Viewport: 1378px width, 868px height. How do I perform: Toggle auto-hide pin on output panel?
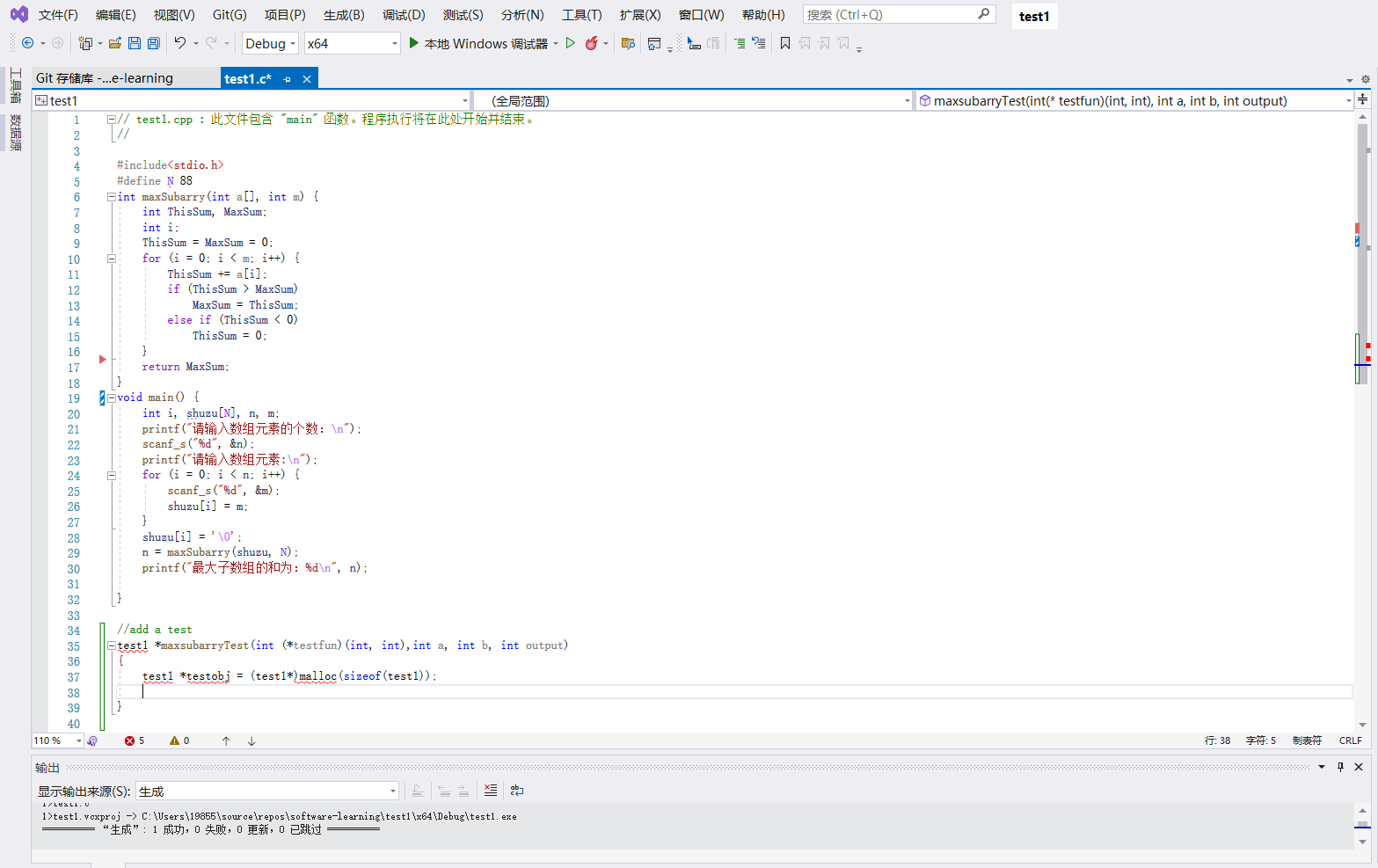[1340, 767]
